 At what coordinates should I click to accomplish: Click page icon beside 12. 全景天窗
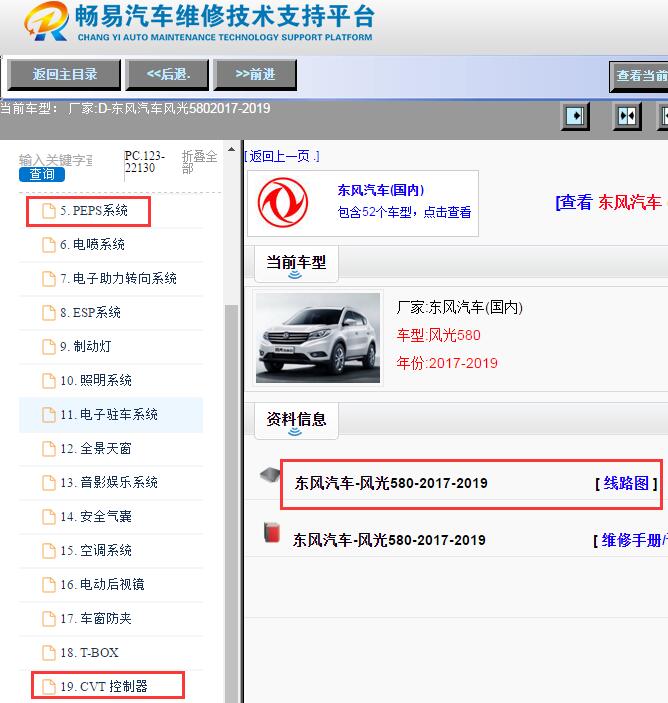[x=48, y=449]
